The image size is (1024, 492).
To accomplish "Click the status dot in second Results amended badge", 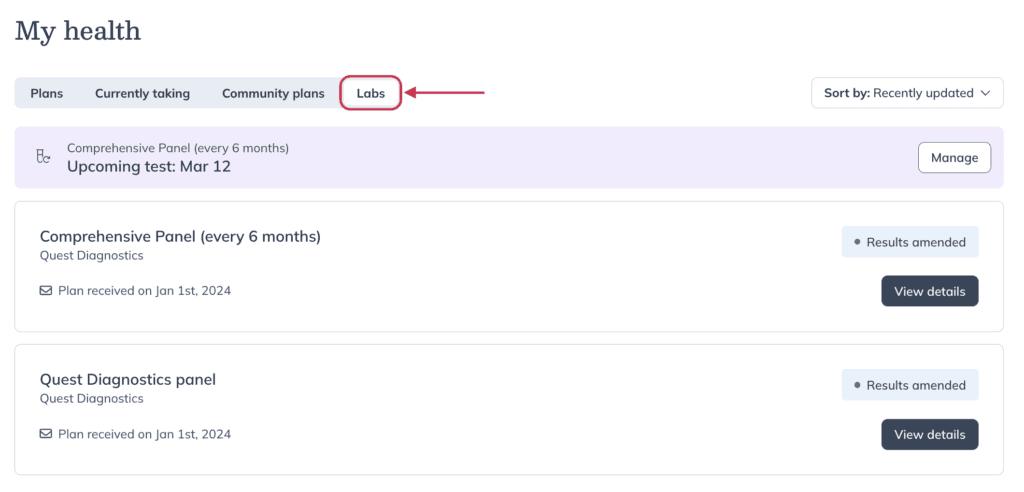I will [x=857, y=385].
